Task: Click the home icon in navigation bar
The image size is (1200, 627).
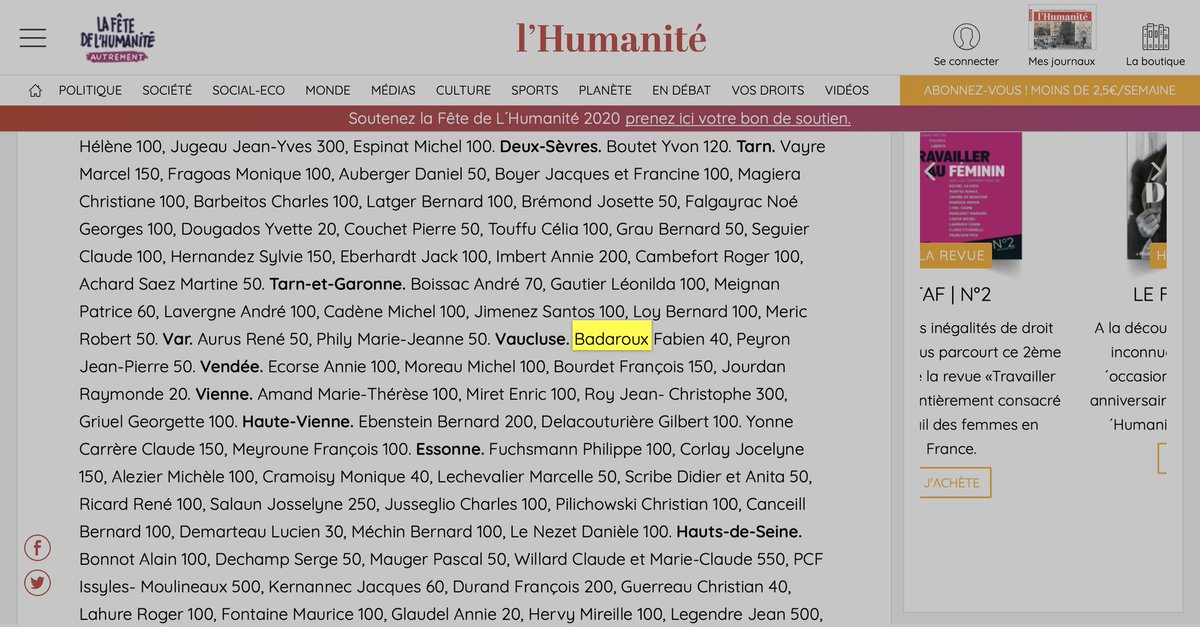Action: (x=36, y=90)
